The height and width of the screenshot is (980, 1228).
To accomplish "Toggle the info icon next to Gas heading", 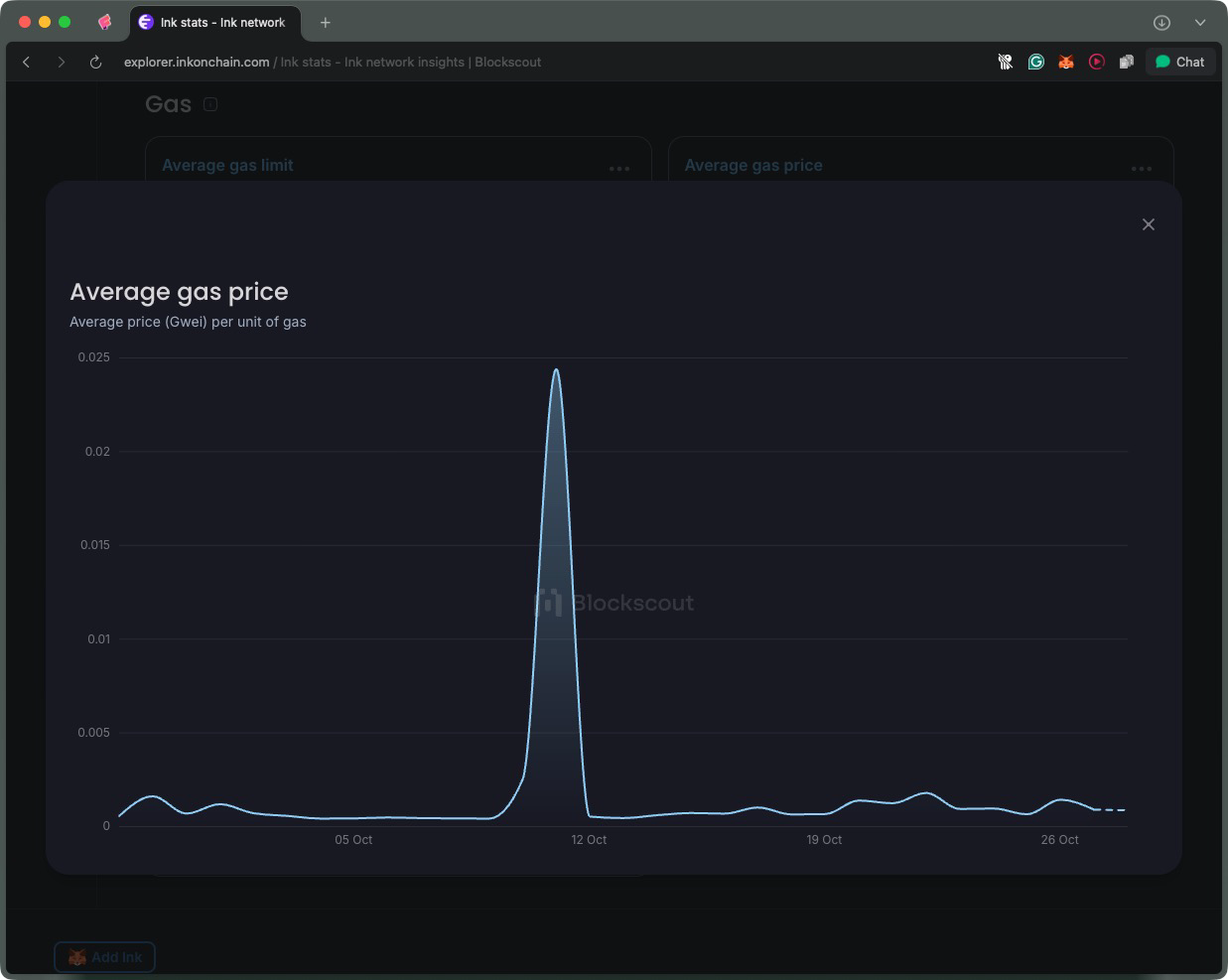I will tap(209, 103).
